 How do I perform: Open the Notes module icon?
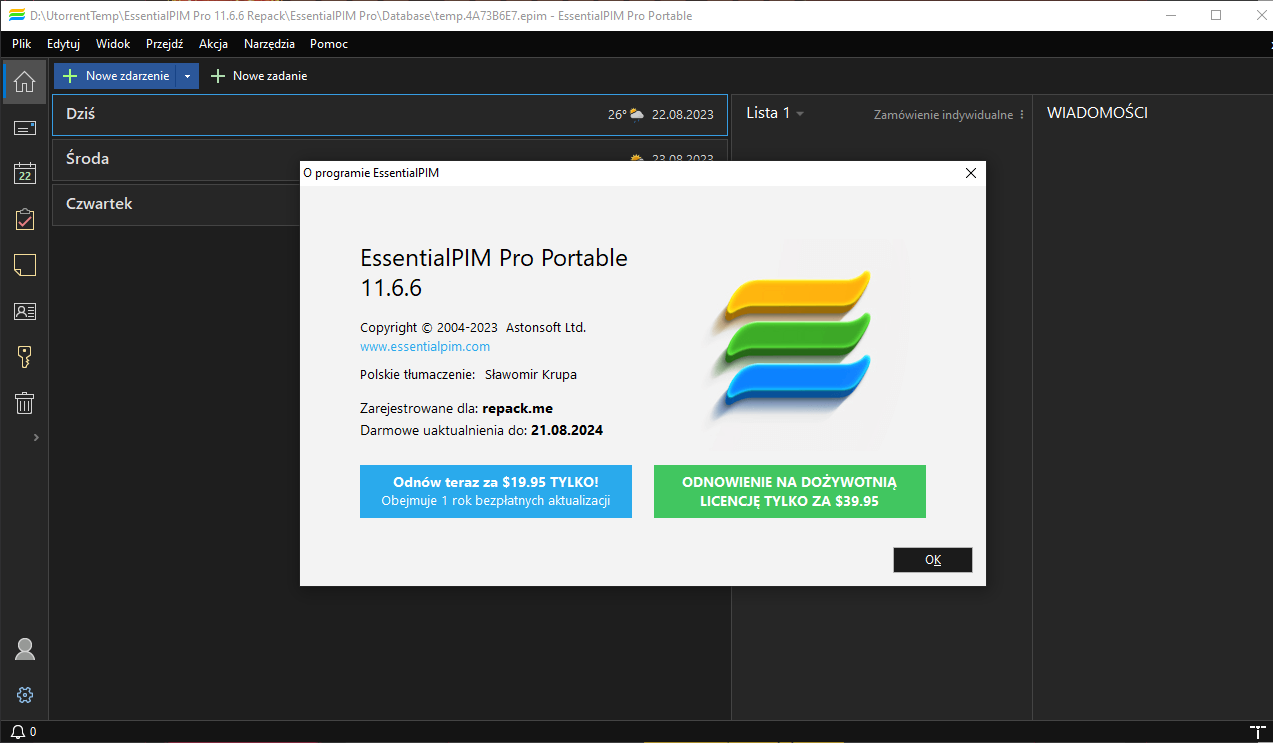coord(24,265)
